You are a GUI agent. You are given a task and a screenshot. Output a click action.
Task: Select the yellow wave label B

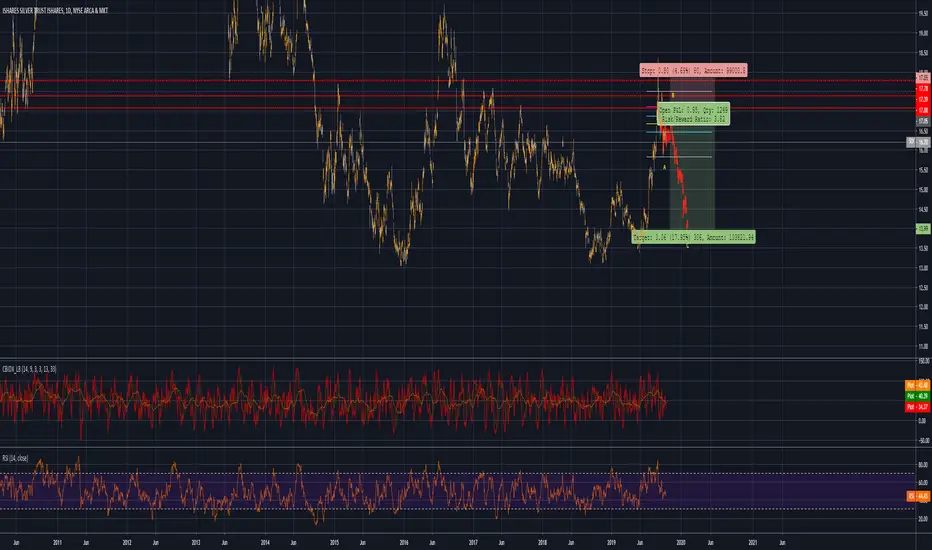[673, 96]
